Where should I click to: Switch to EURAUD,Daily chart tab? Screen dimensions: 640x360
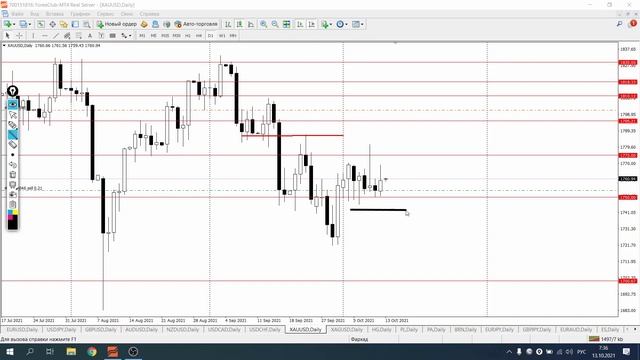click(576, 329)
